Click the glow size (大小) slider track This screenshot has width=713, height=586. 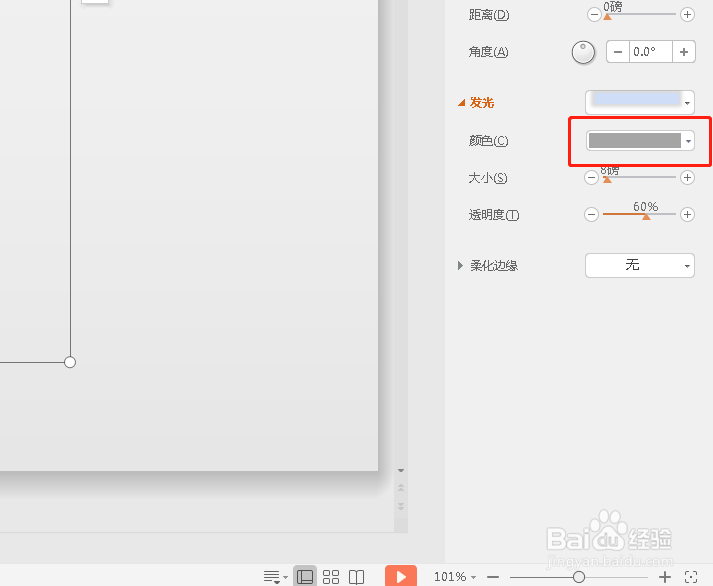point(639,177)
